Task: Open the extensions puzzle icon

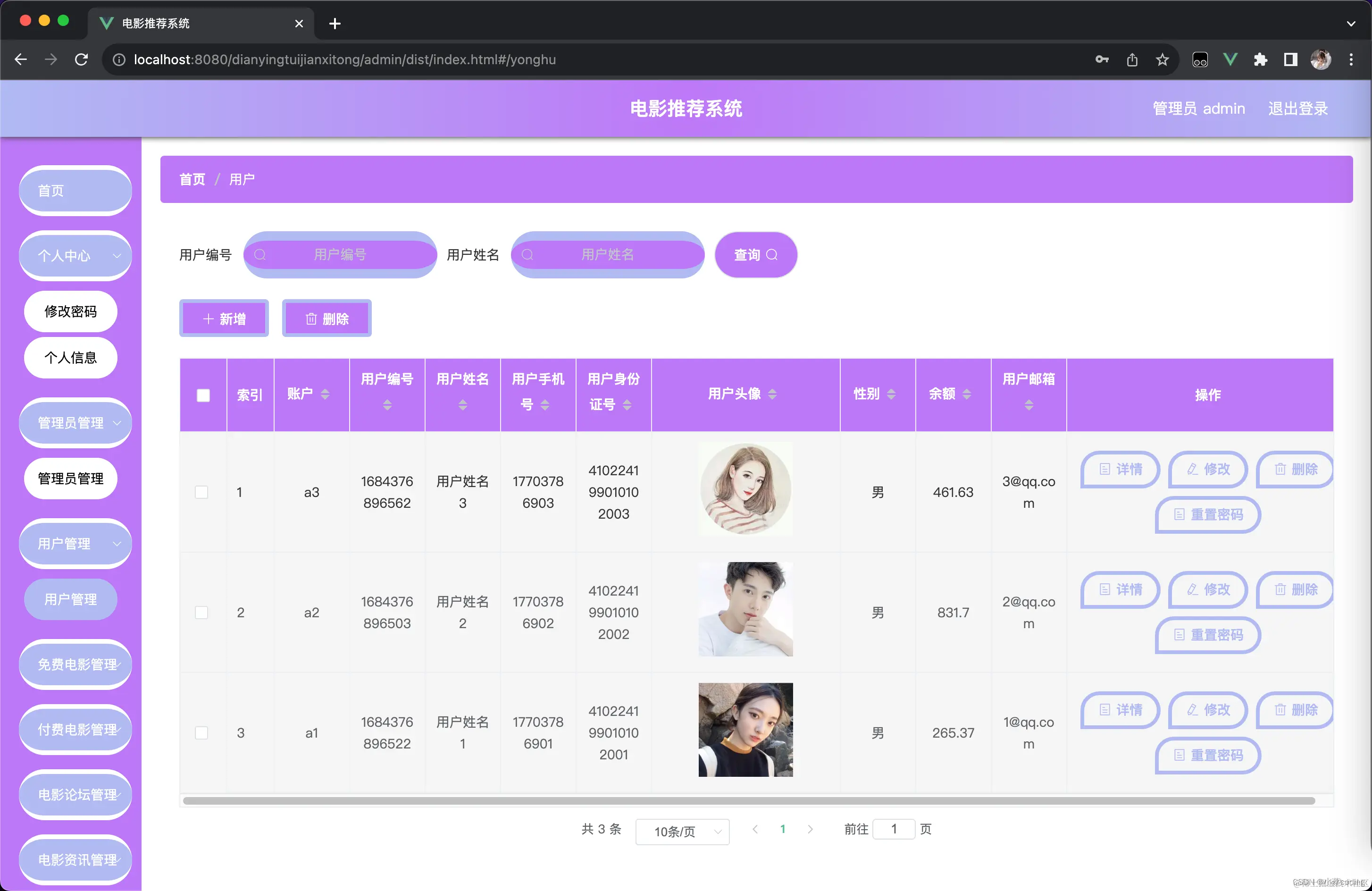Action: 1260,59
